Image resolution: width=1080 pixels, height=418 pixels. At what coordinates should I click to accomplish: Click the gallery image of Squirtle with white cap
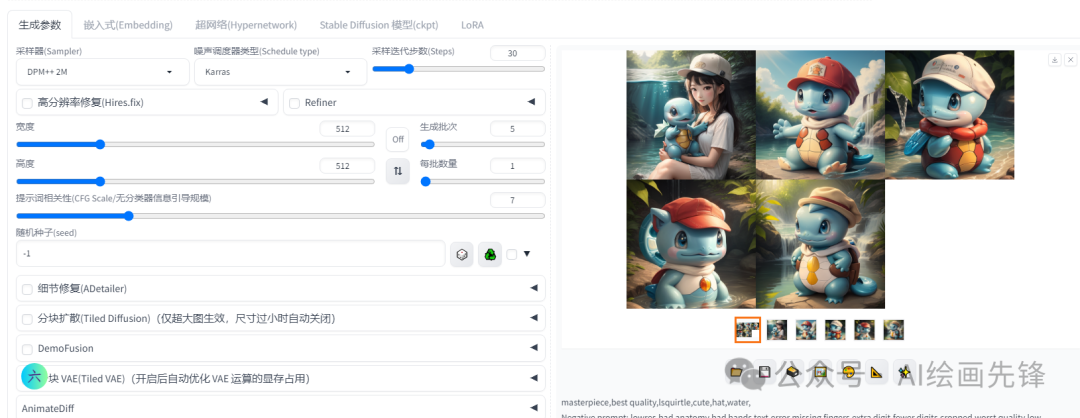(950, 114)
